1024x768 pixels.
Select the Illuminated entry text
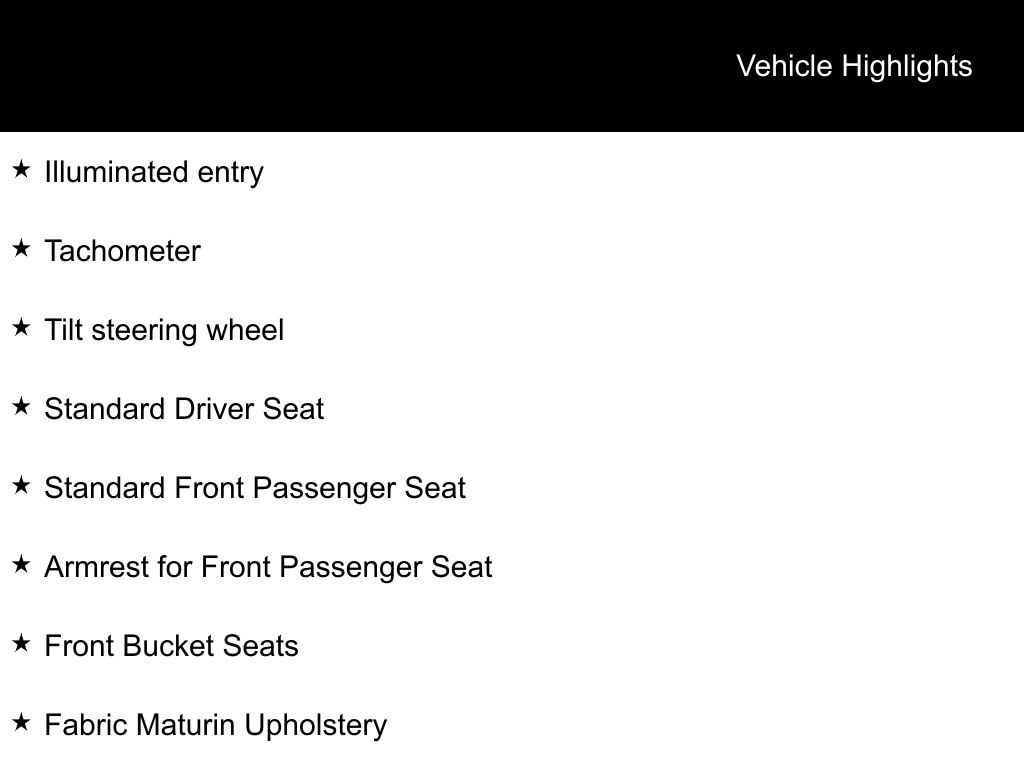(x=154, y=172)
